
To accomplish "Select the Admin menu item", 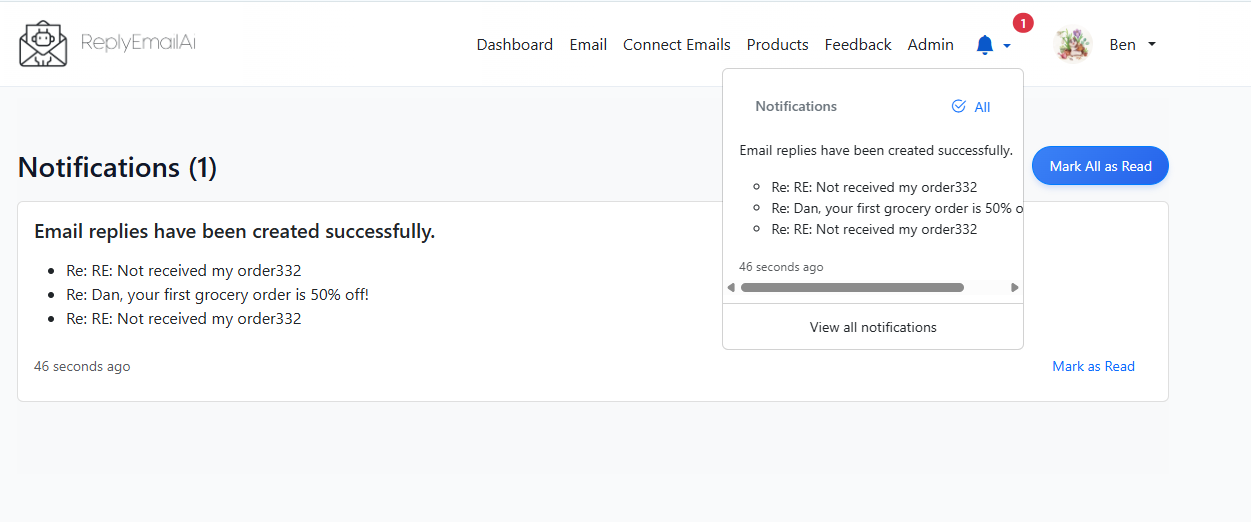I will (x=930, y=45).
